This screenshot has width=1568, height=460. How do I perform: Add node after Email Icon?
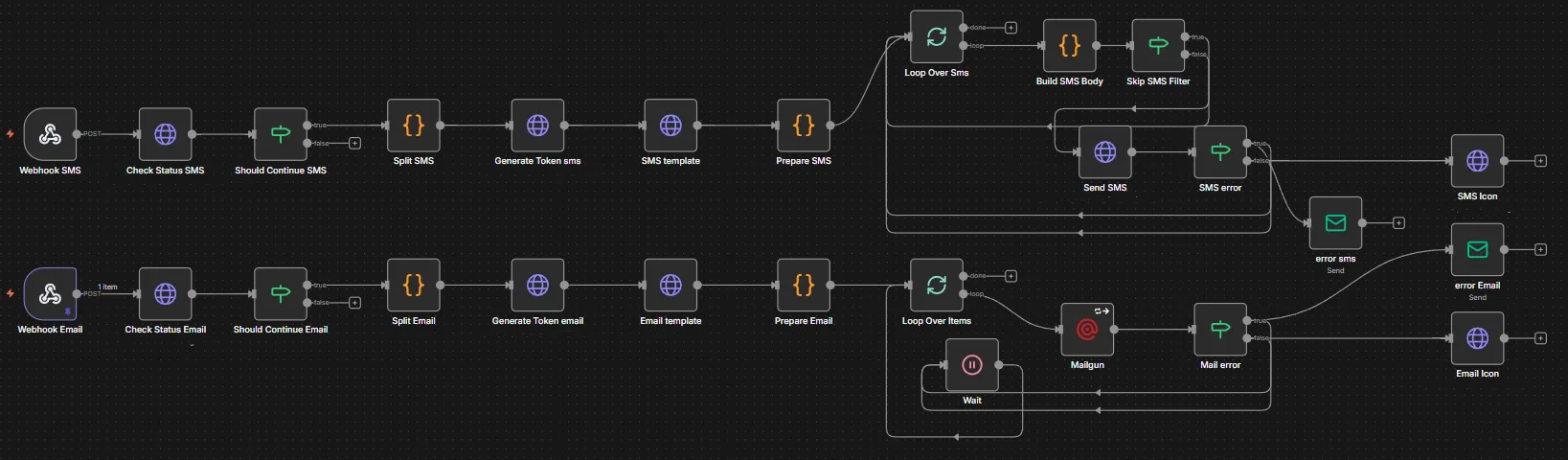[x=1540, y=338]
